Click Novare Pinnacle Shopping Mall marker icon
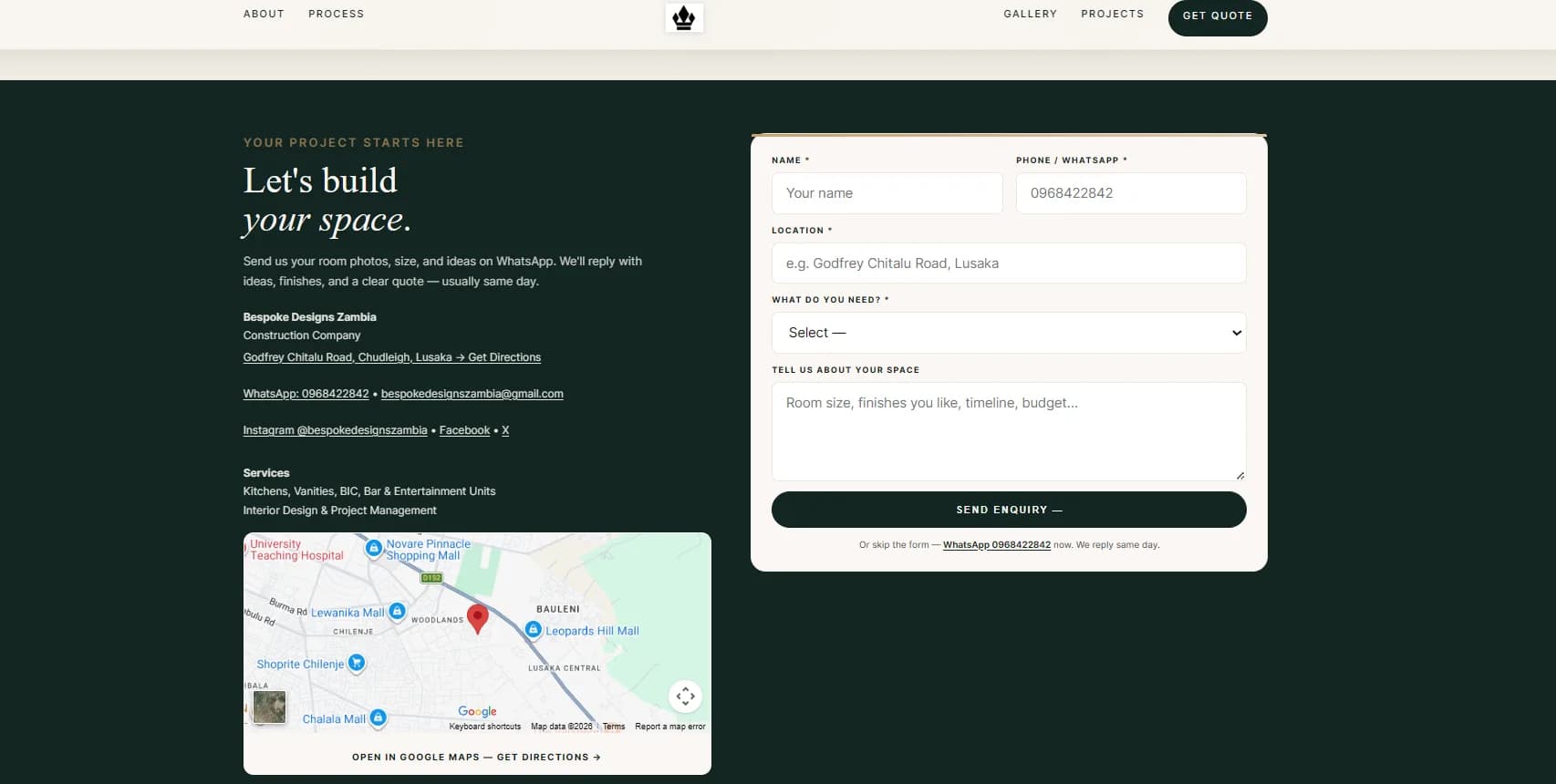Screen dimensions: 1556x784 [x=373, y=548]
